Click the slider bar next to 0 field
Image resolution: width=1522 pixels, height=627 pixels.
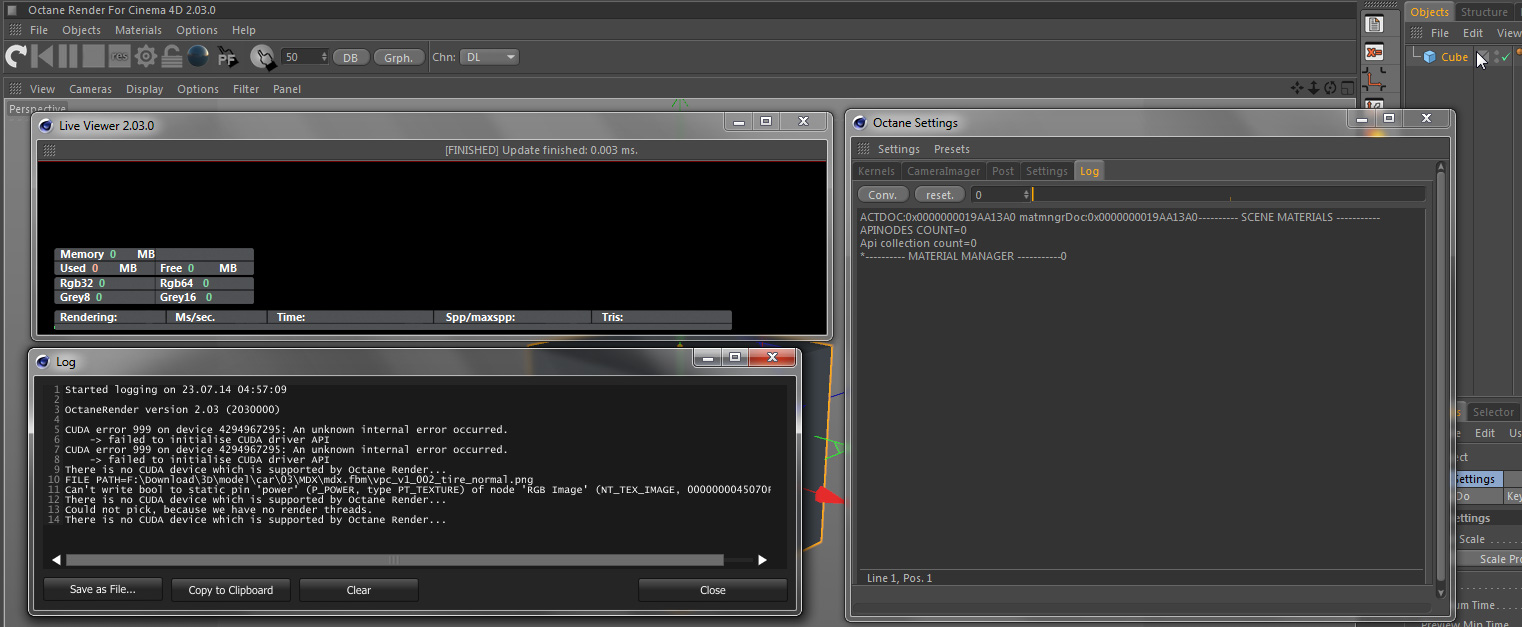[x=1229, y=195]
